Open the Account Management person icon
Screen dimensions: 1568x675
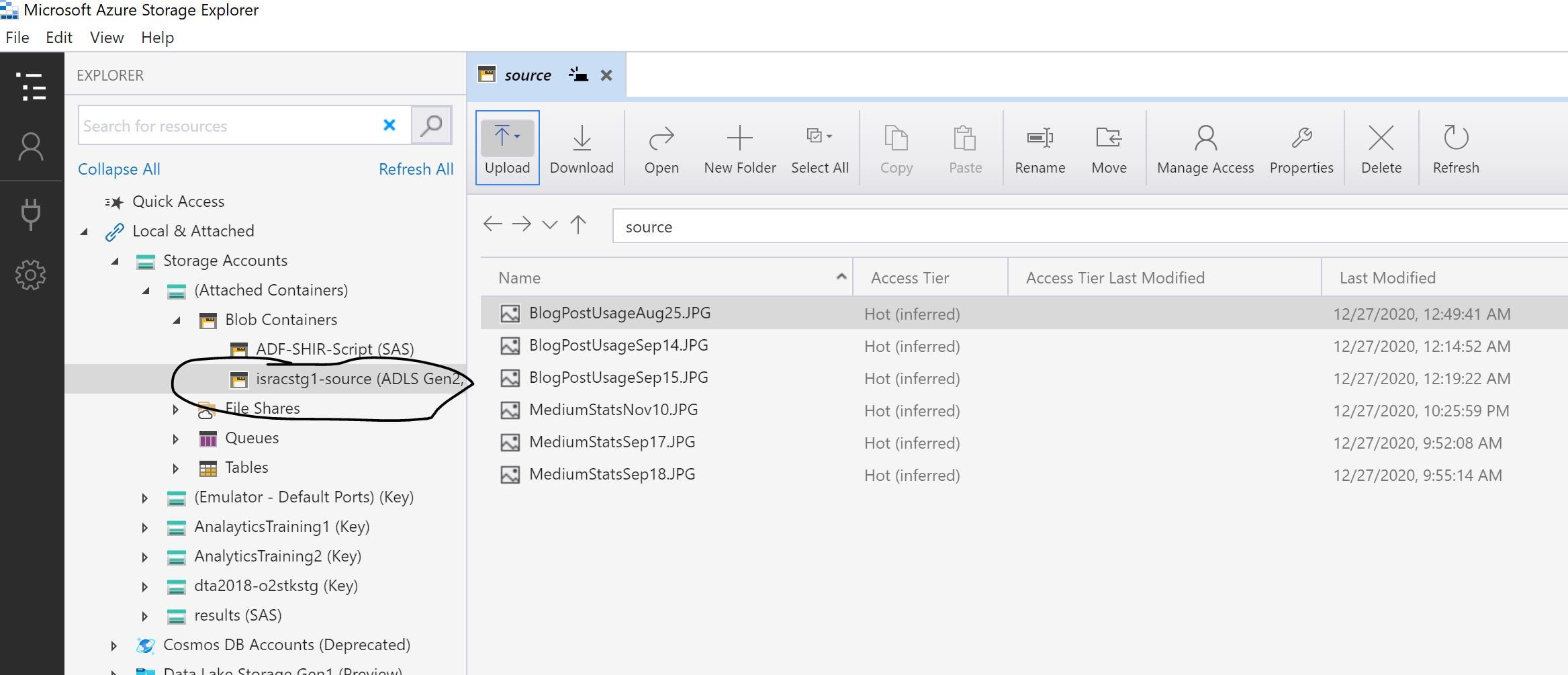click(x=32, y=147)
